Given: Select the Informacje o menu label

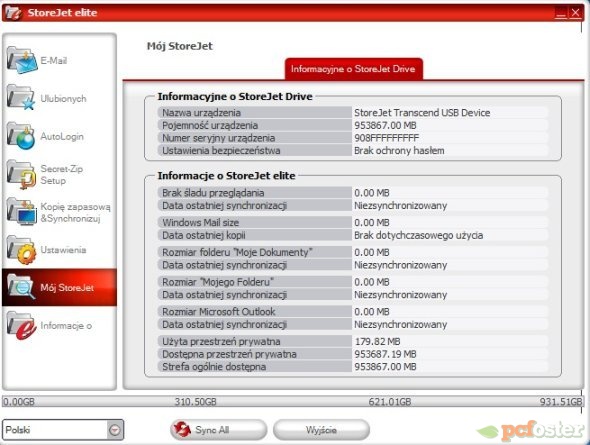Looking at the screenshot, I should click(x=66, y=326).
